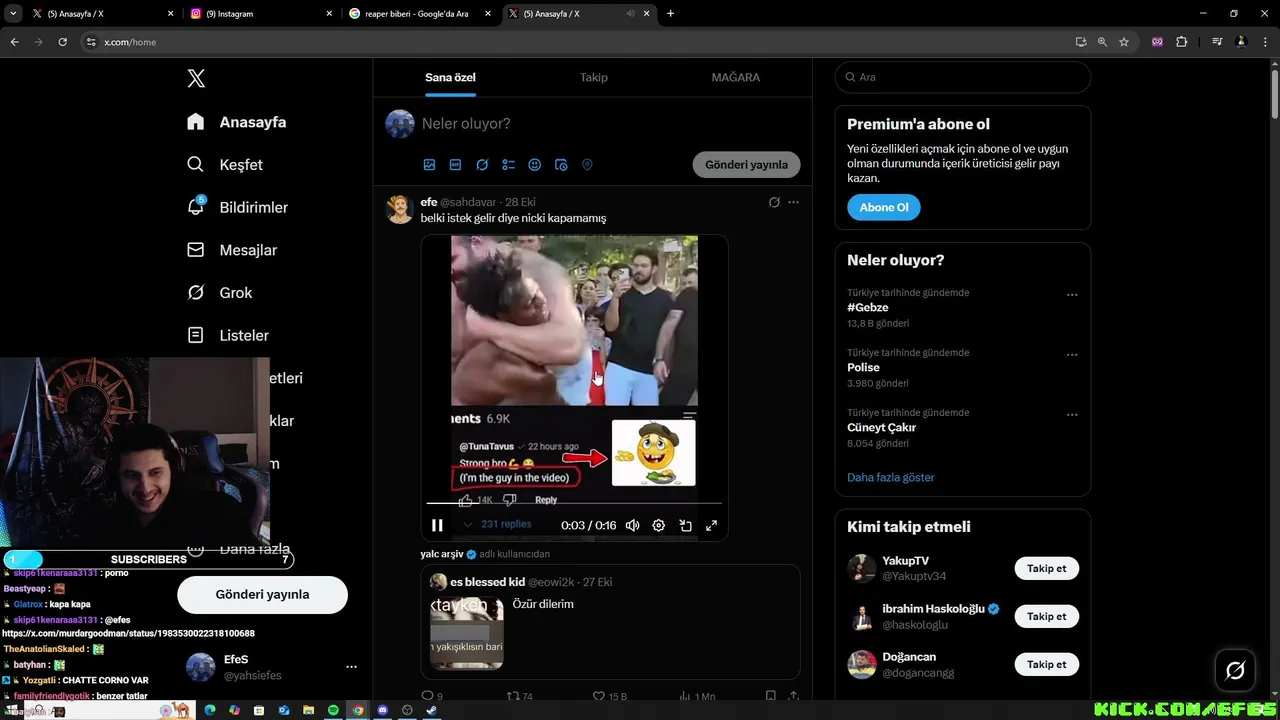Open Grok from the sidebar
The image size is (1280, 720).
coord(220,293)
